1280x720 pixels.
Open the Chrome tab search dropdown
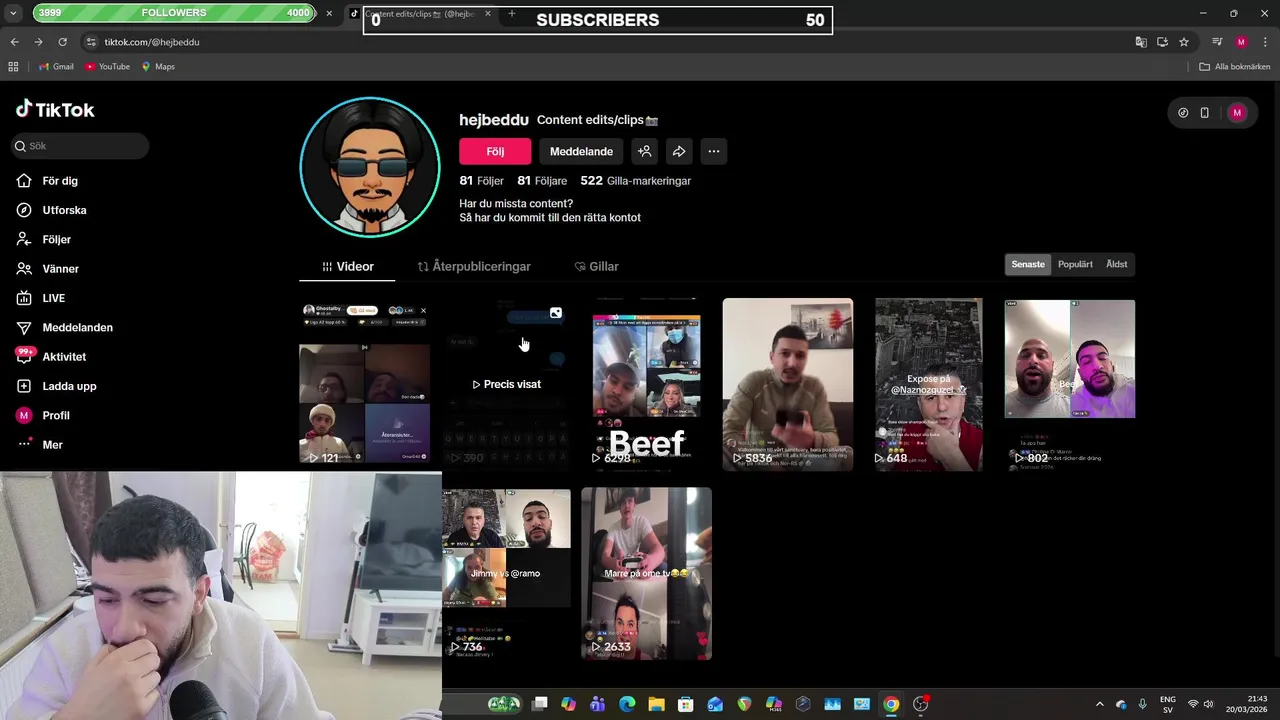(x=13, y=13)
